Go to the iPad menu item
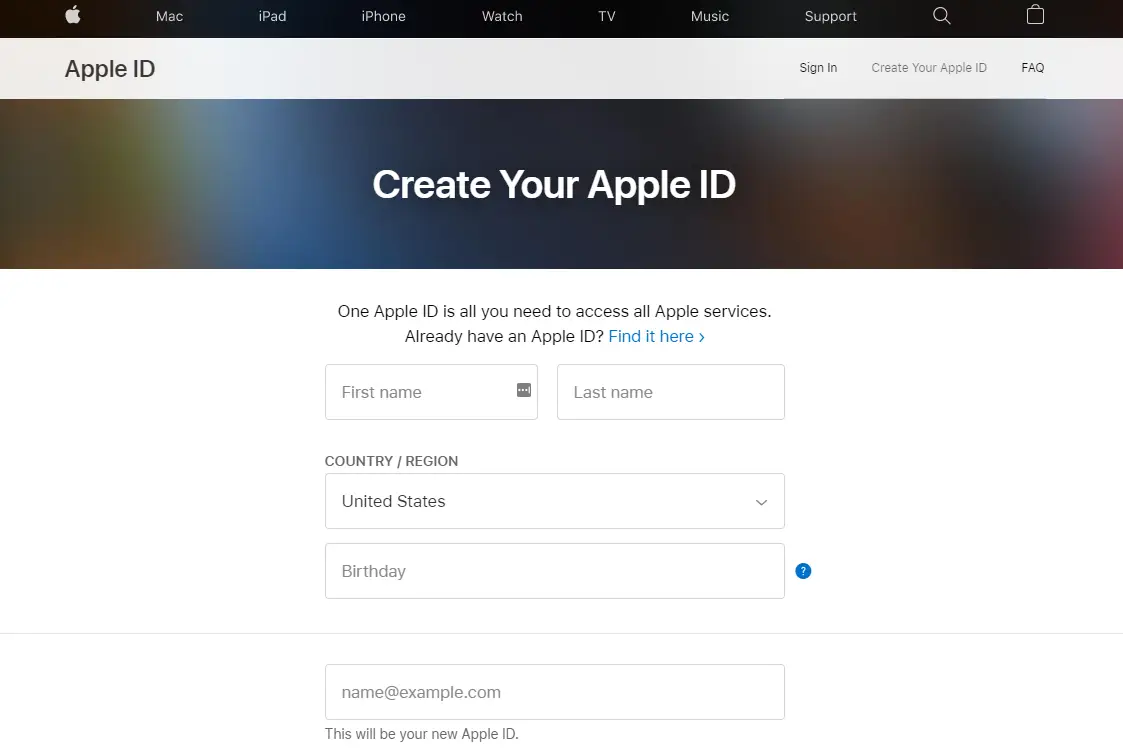1123x751 pixels. [272, 16]
